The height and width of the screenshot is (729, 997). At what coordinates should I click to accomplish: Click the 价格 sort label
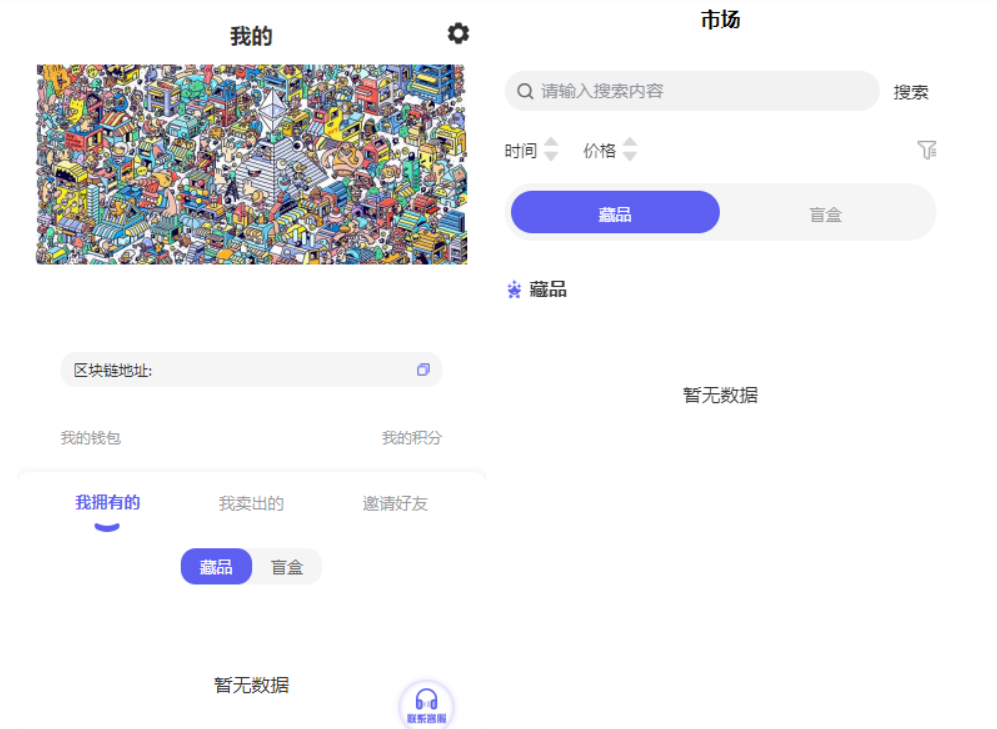[x=600, y=151]
